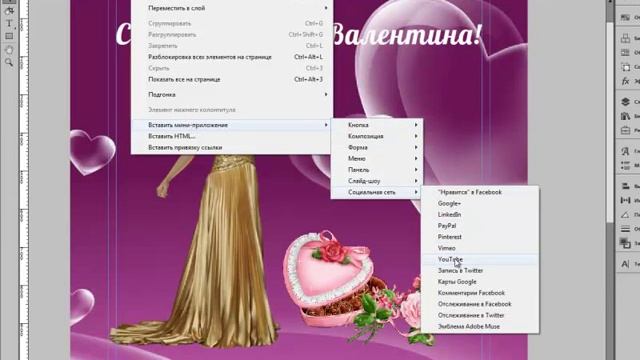This screenshot has height=360, width=640.
Task: Click the canvas vertical scrollbar thumb
Action: 610,122
